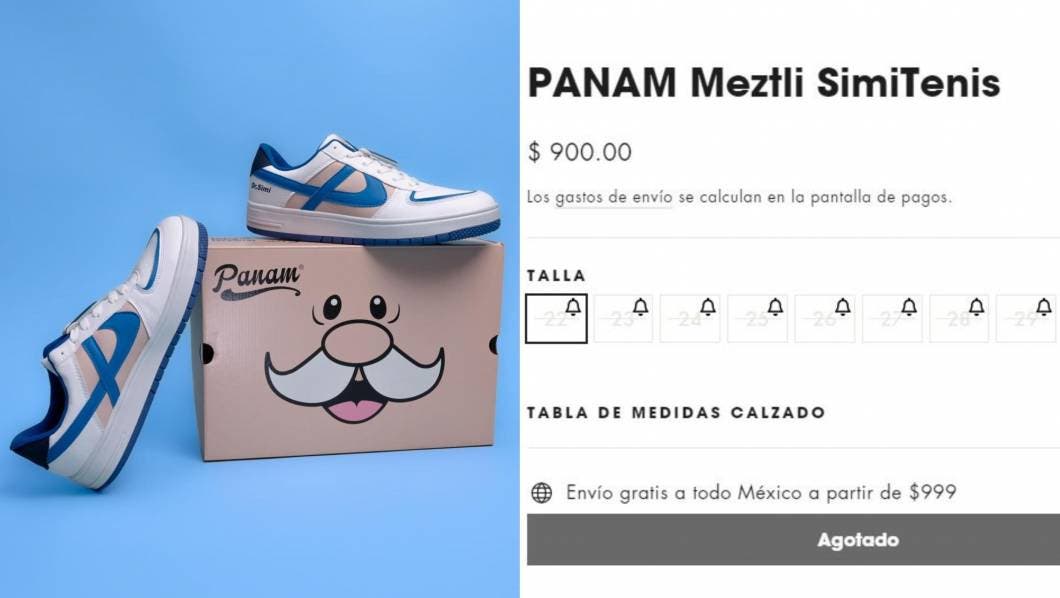Click the bell icon on size 27
Screen dimensions: 1060x598
(909, 307)
